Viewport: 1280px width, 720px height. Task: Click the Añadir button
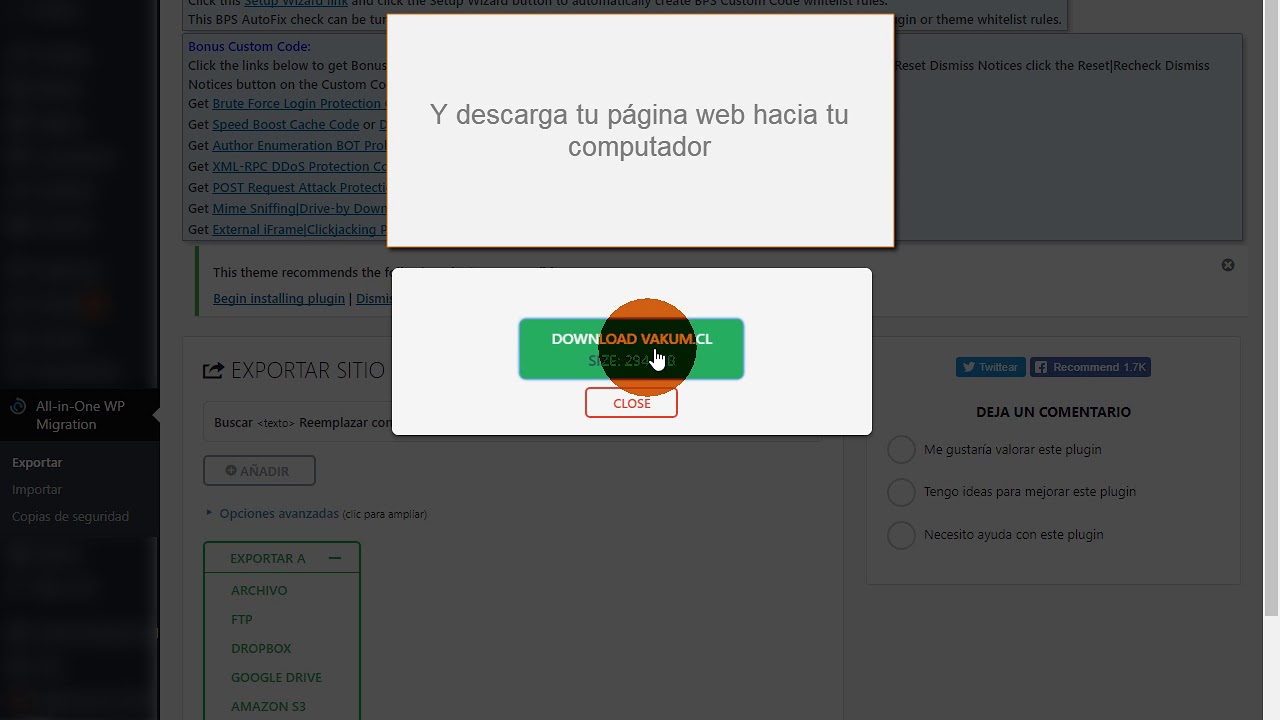[259, 471]
